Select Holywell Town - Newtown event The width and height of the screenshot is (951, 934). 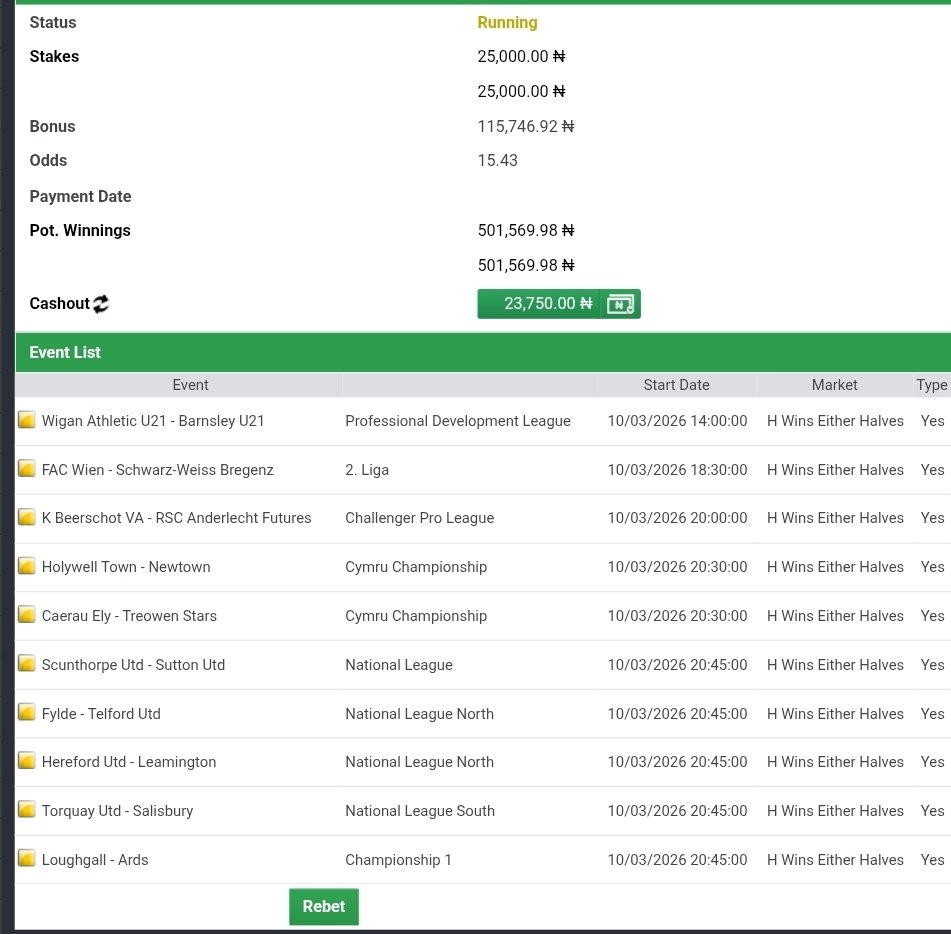click(126, 567)
